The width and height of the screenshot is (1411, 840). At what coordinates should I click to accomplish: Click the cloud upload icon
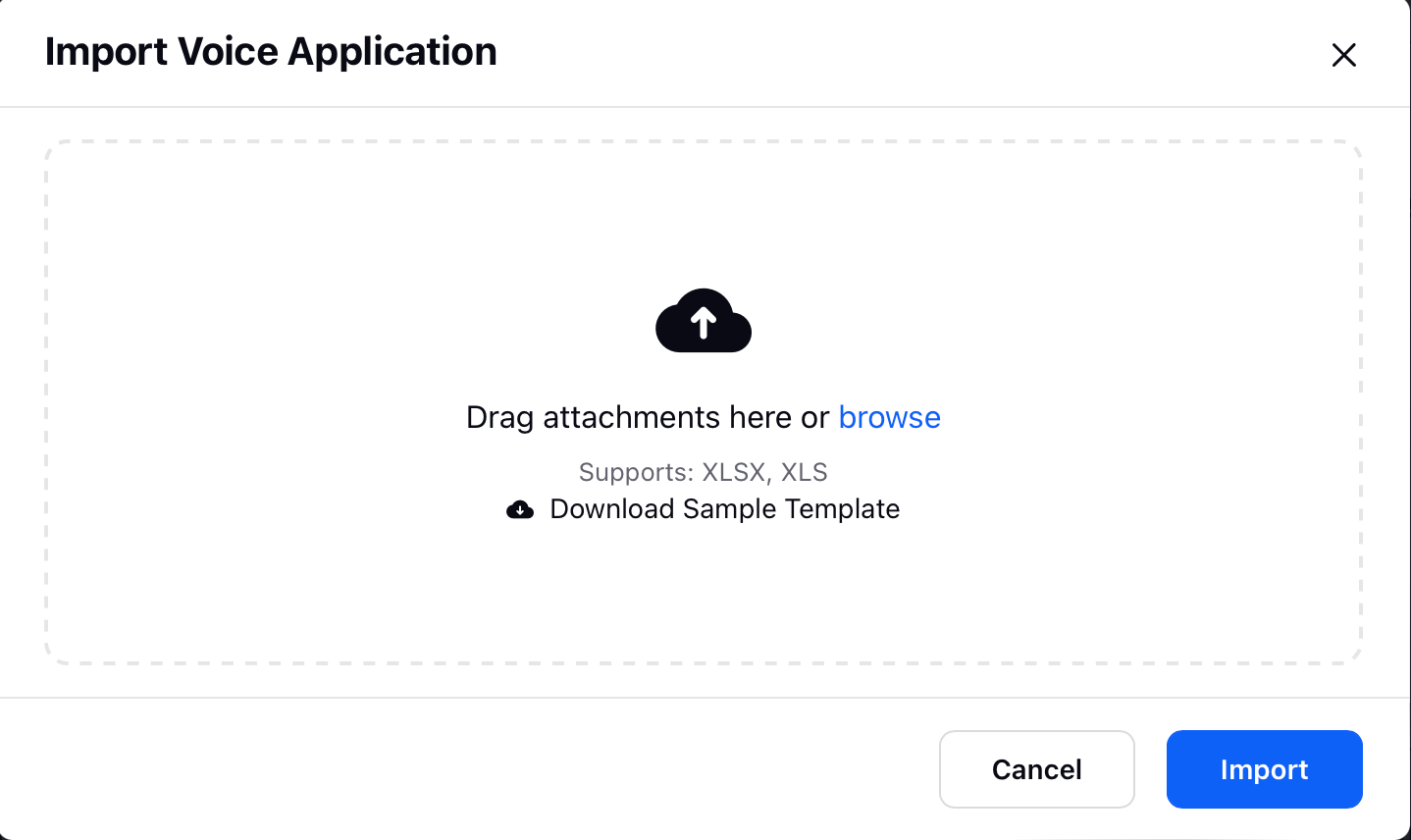[704, 321]
